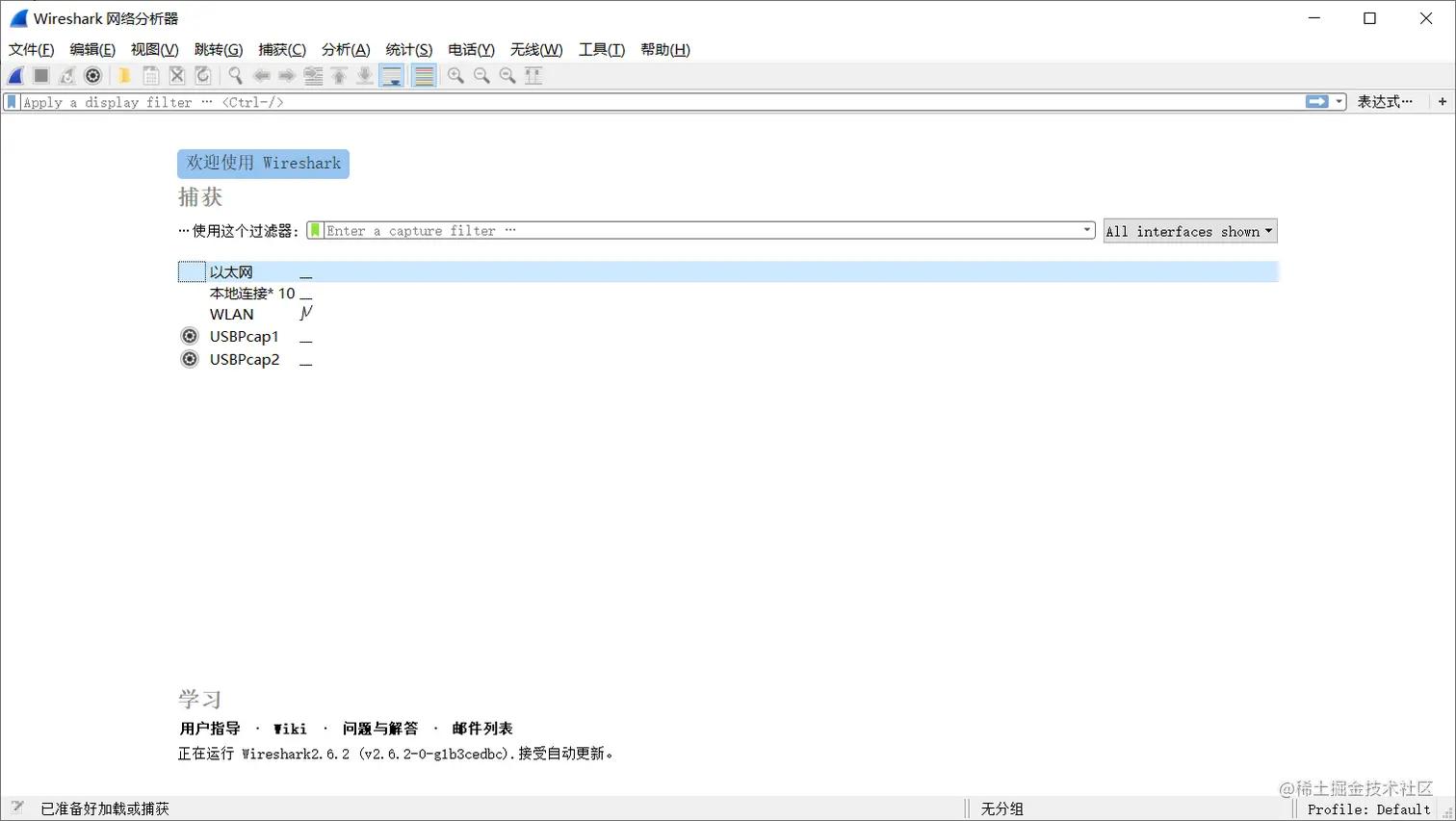The height and width of the screenshot is (821, 1456).
Task: Click into the capture filter input field
Action: pos(701,231)
